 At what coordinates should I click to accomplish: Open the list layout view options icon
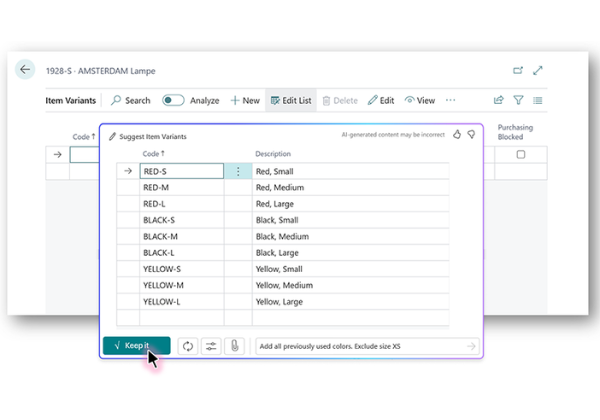point(538,100)
